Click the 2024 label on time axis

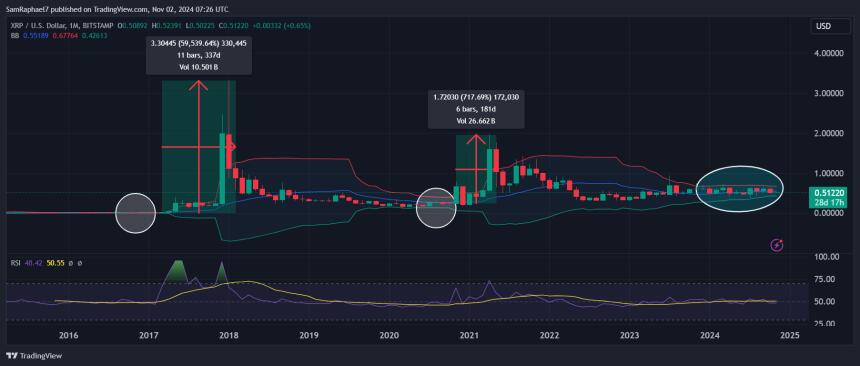(710, 335)
